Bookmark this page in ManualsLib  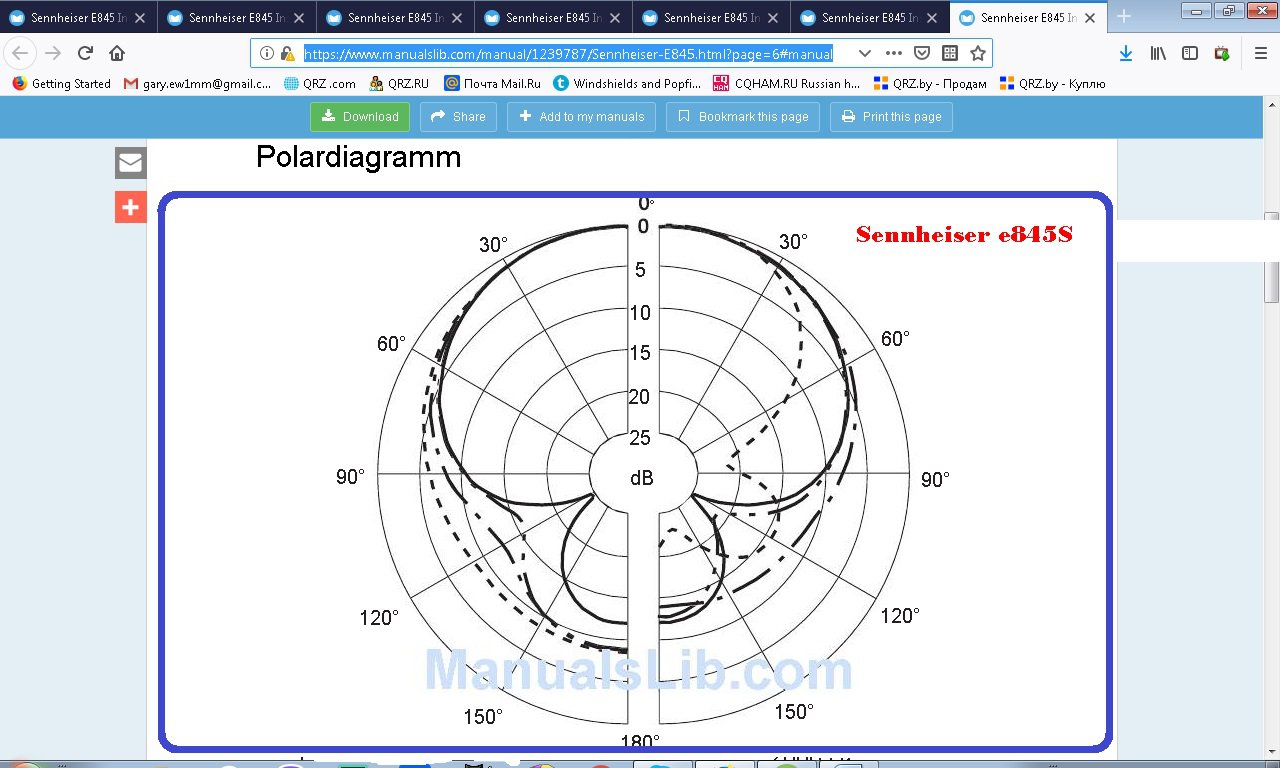click(743, 117)
